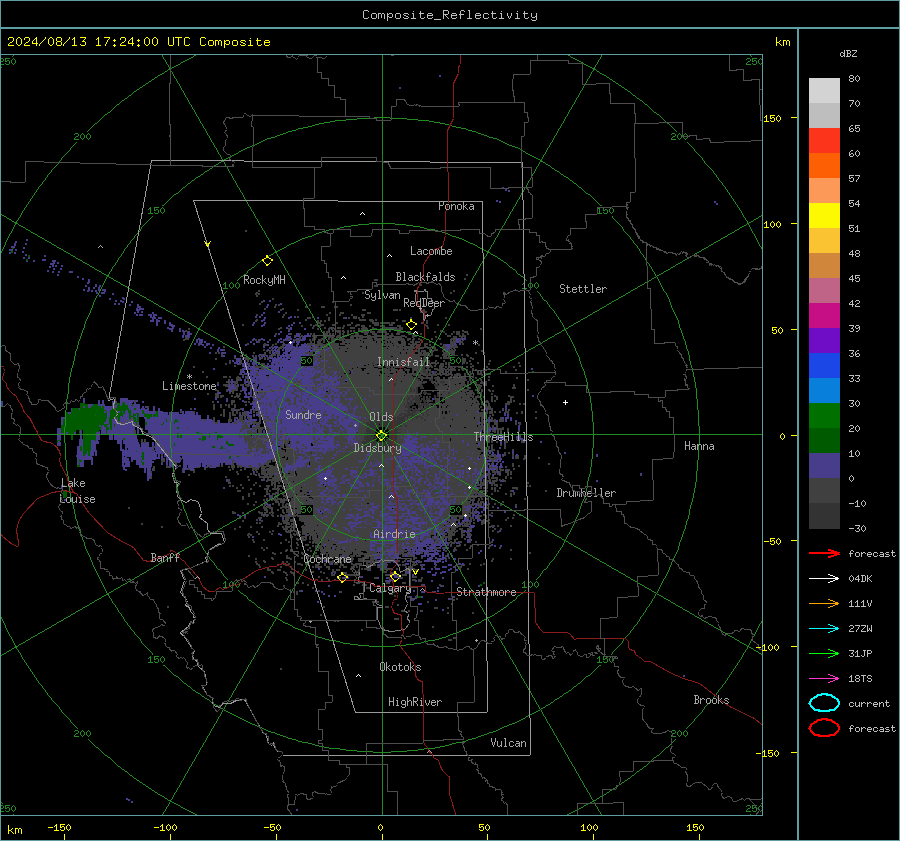900x841 pixels.
Task: Click the Cochrane city label
Action: pos(327,559)
